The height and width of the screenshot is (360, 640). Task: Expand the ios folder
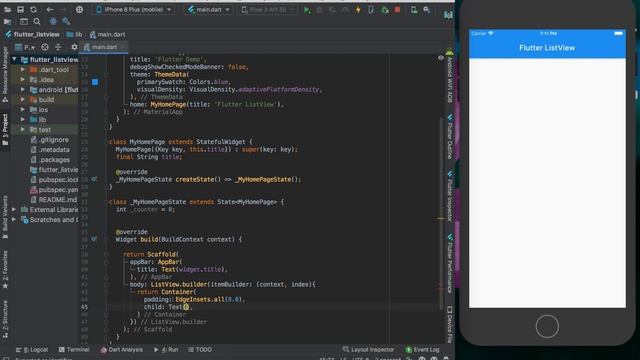click(22, 110)
